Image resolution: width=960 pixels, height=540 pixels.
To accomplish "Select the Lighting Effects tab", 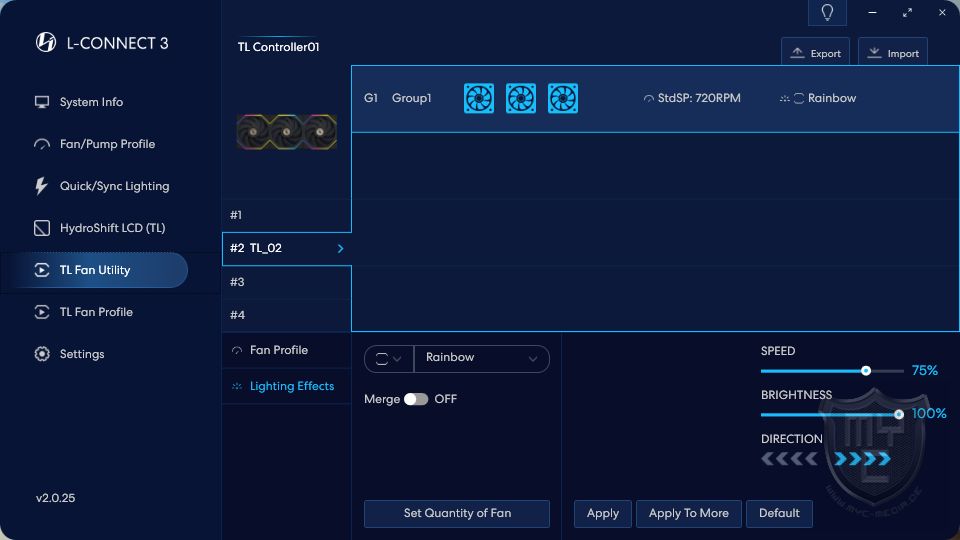I will click(x=286, y=386).
